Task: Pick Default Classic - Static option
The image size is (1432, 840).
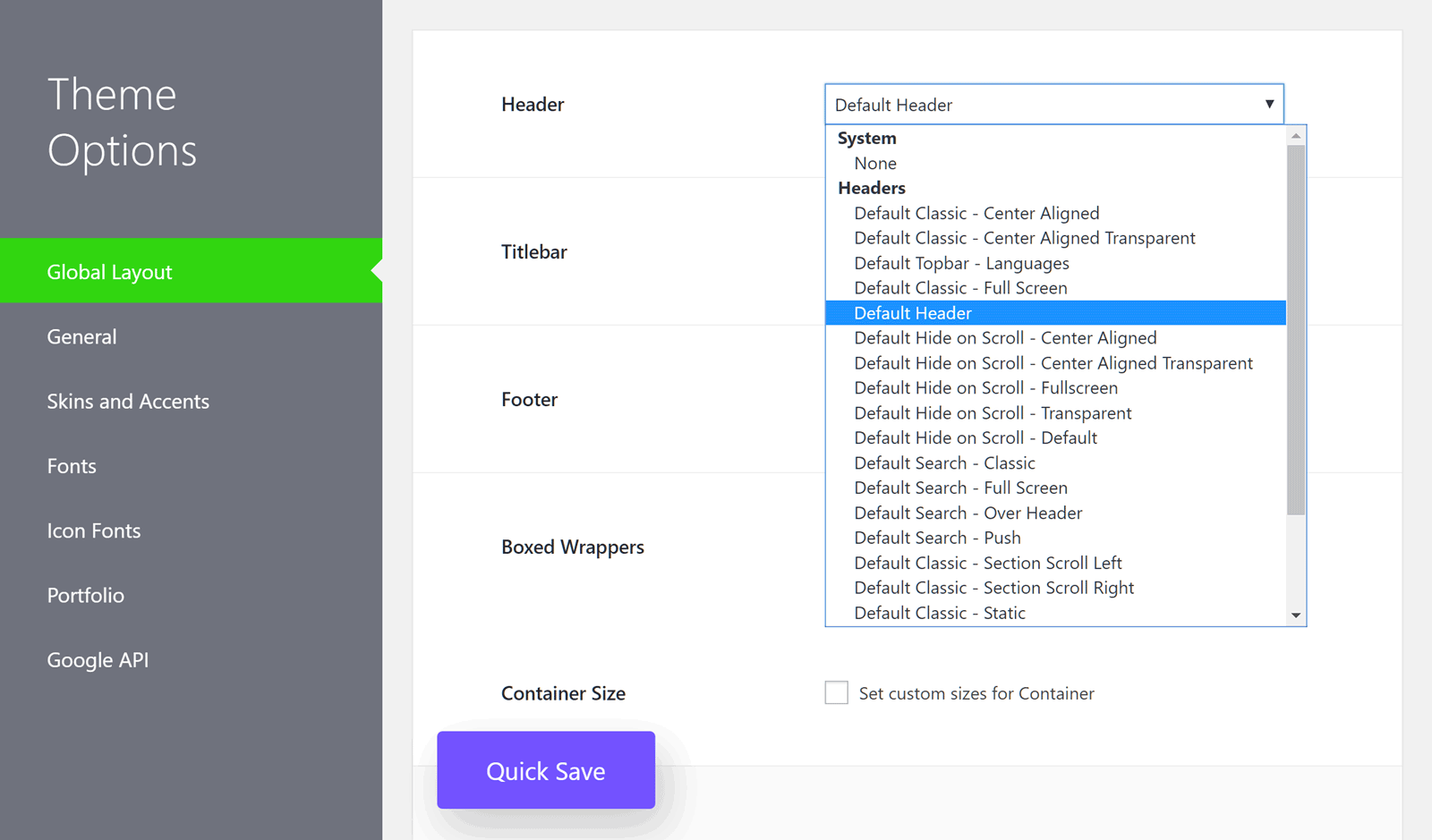Action: pyautogui.click(x=940, y=613)
